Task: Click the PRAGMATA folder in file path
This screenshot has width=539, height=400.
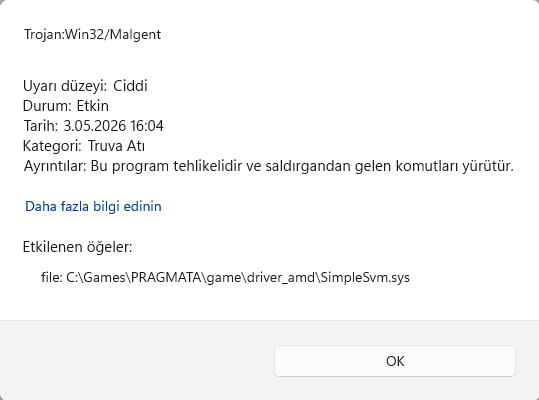Action: [166, 277]
